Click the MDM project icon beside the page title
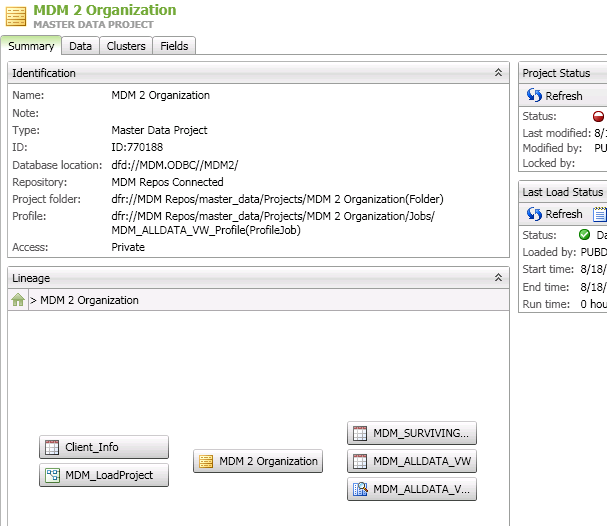The image size is (607, 526). [18, 16]
